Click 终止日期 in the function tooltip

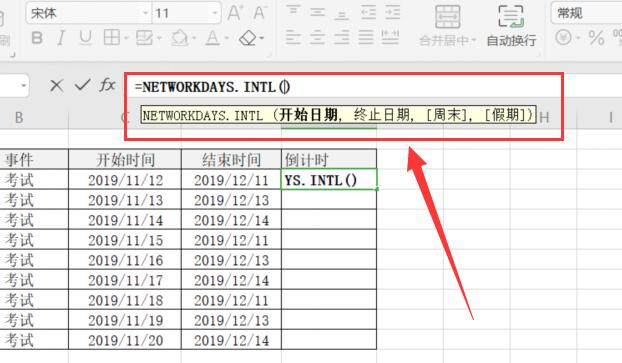381,115
